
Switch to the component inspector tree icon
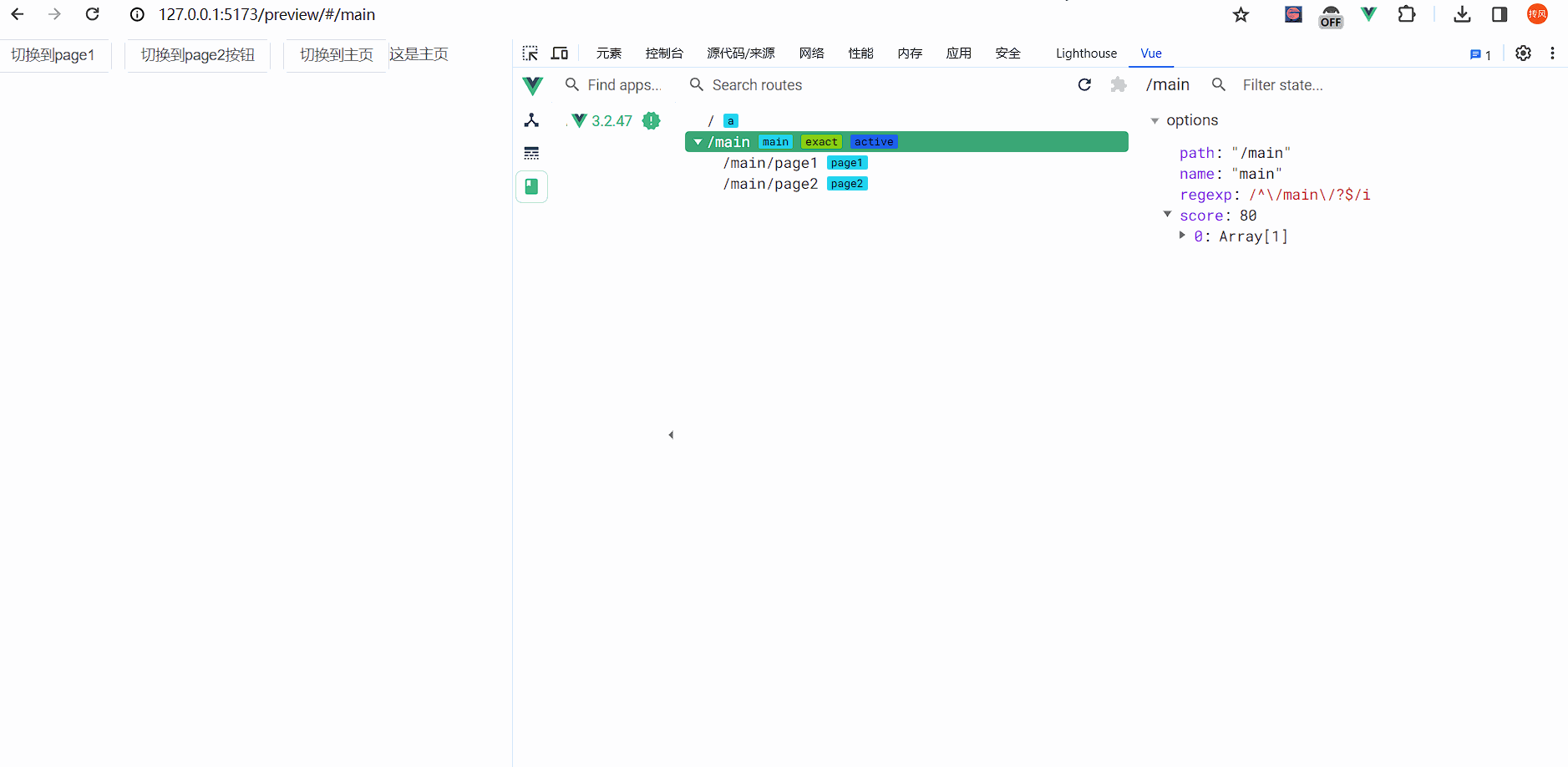tap(531, 120)
